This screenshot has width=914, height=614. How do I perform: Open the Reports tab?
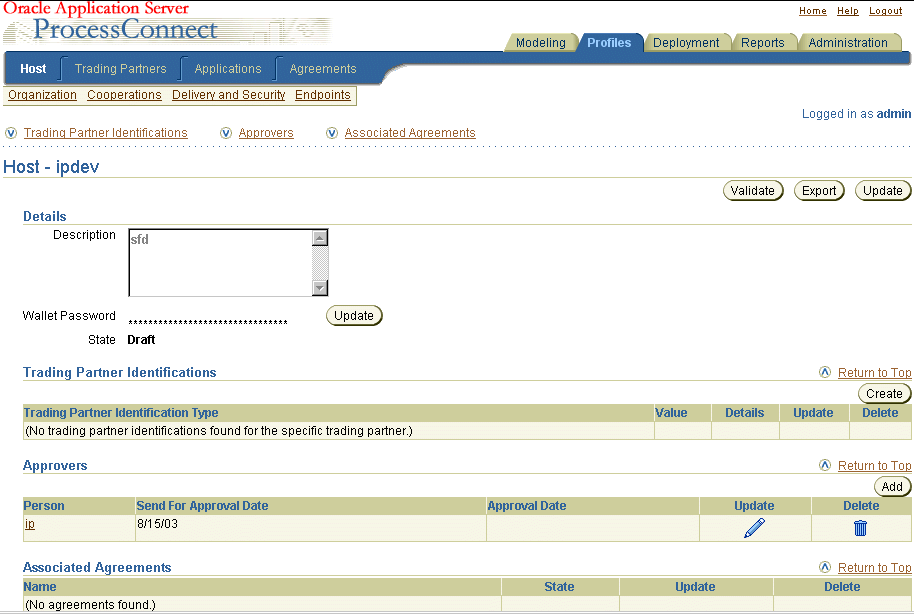coord(762,43)
